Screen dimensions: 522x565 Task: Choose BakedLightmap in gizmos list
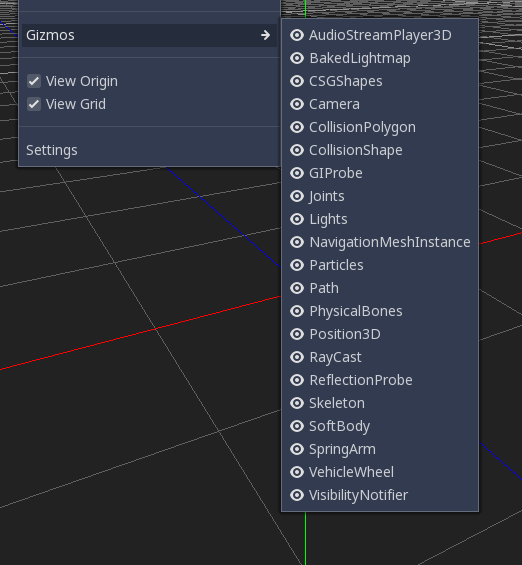click(x=360, y=59)
